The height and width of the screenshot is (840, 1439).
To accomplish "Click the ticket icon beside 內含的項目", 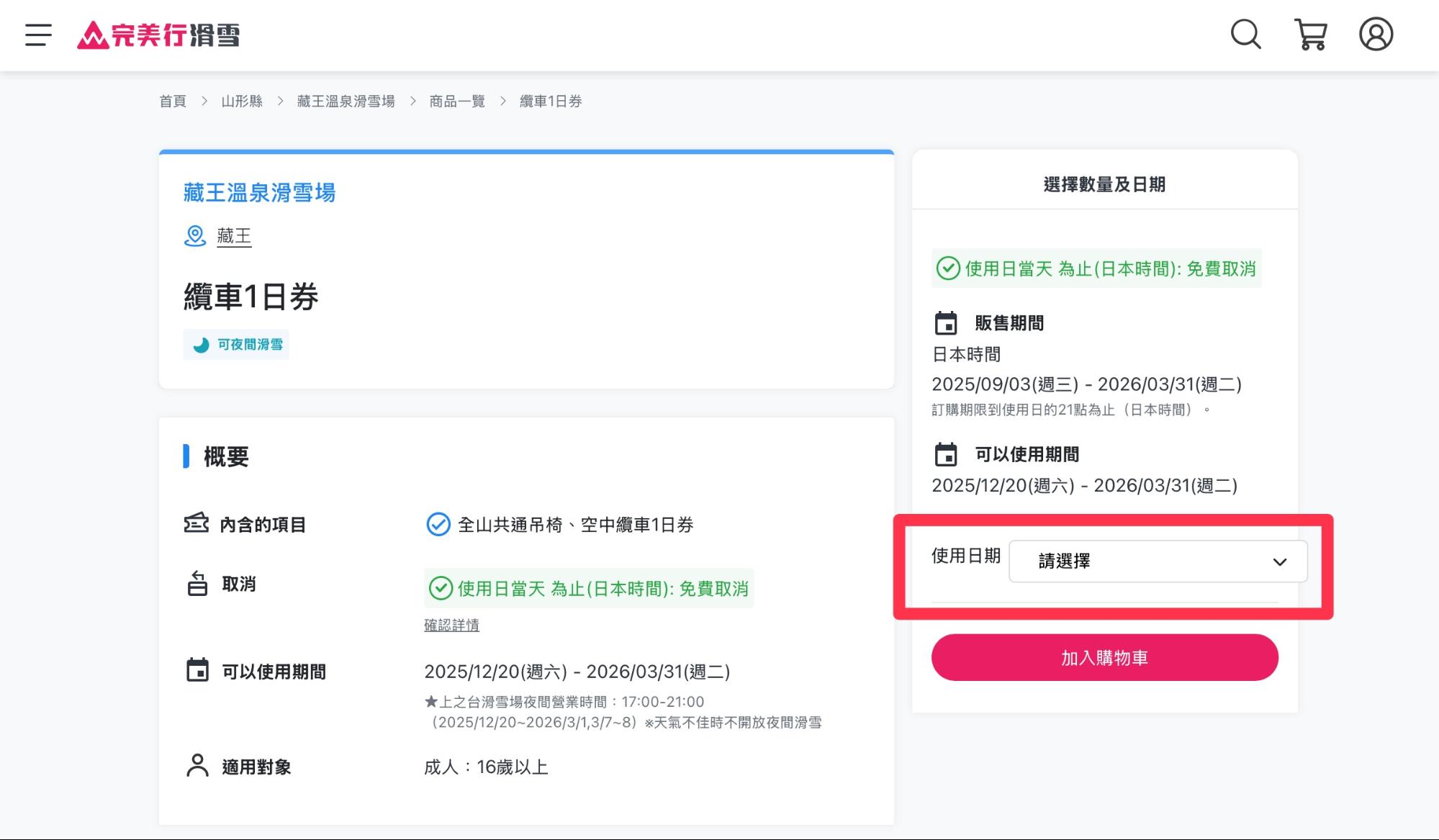I will (x=196, y=523).
